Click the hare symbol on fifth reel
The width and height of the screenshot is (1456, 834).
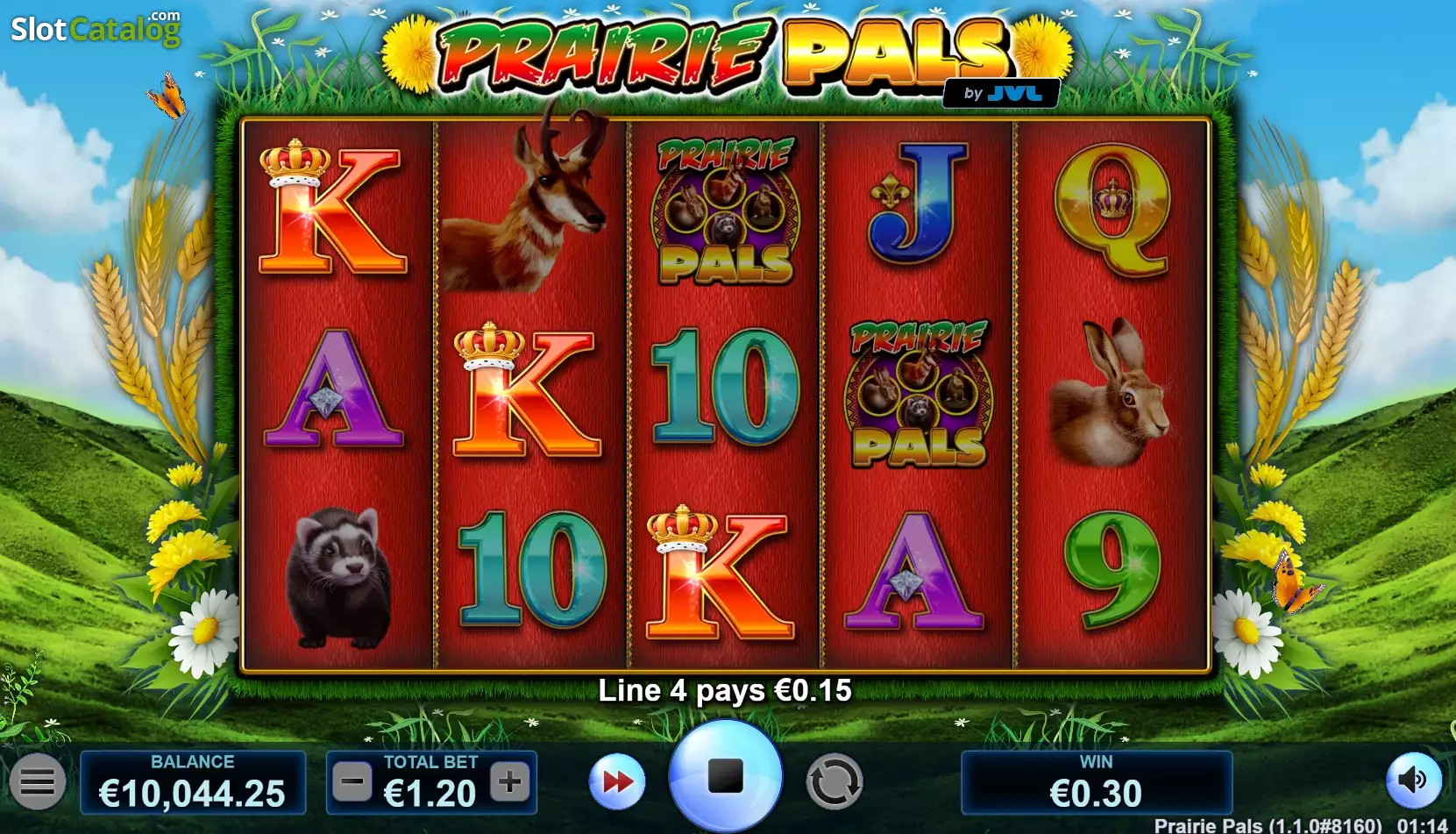coord(1110,392)
